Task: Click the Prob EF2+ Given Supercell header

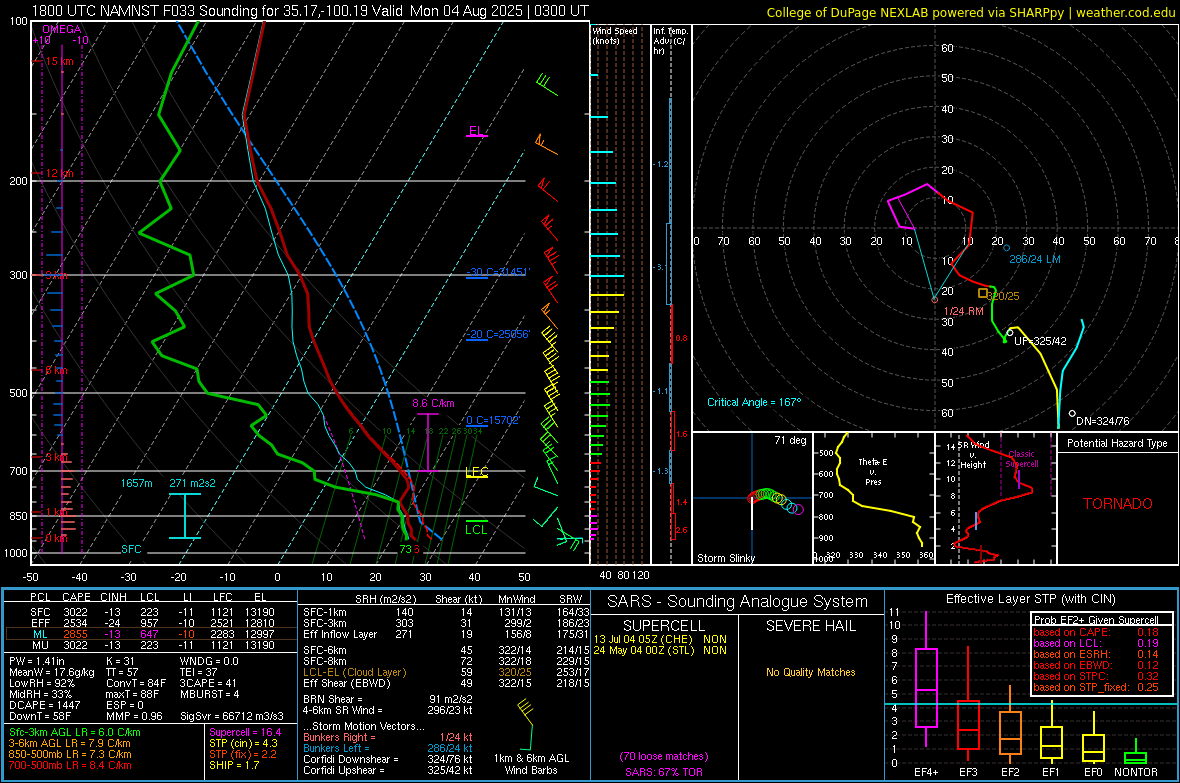Action: coord(1096,620)
